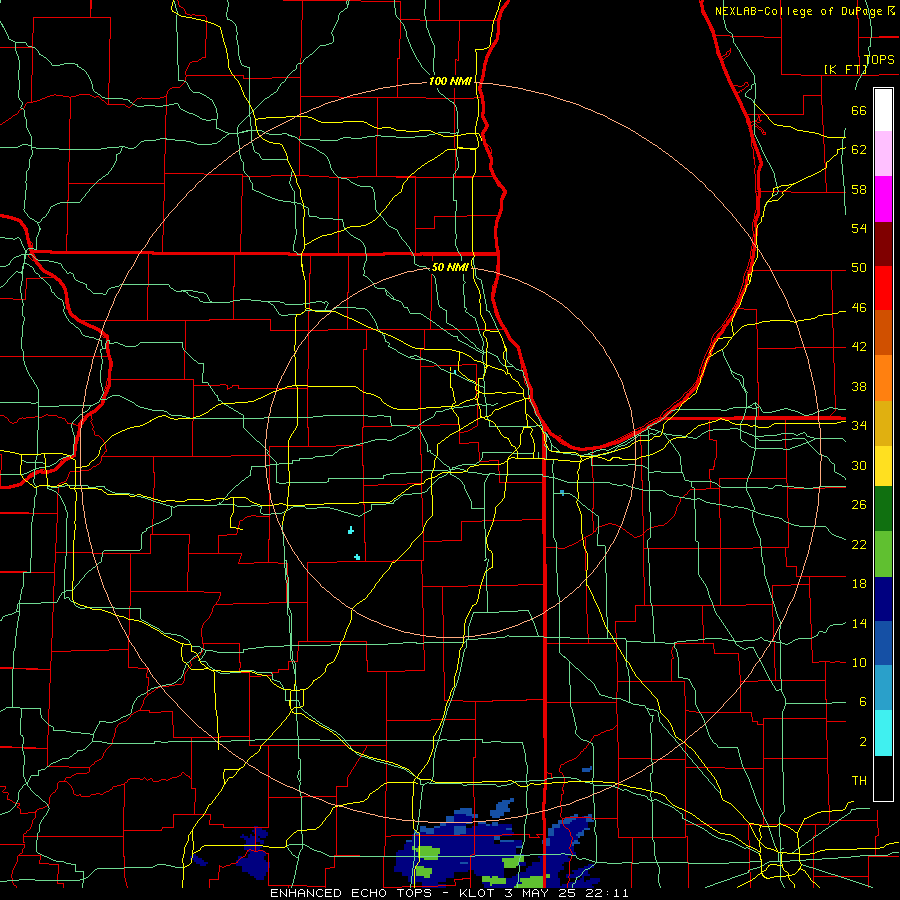Click the 26 legend scale label
The image size is (900, 900).
(x=859, y=505)
